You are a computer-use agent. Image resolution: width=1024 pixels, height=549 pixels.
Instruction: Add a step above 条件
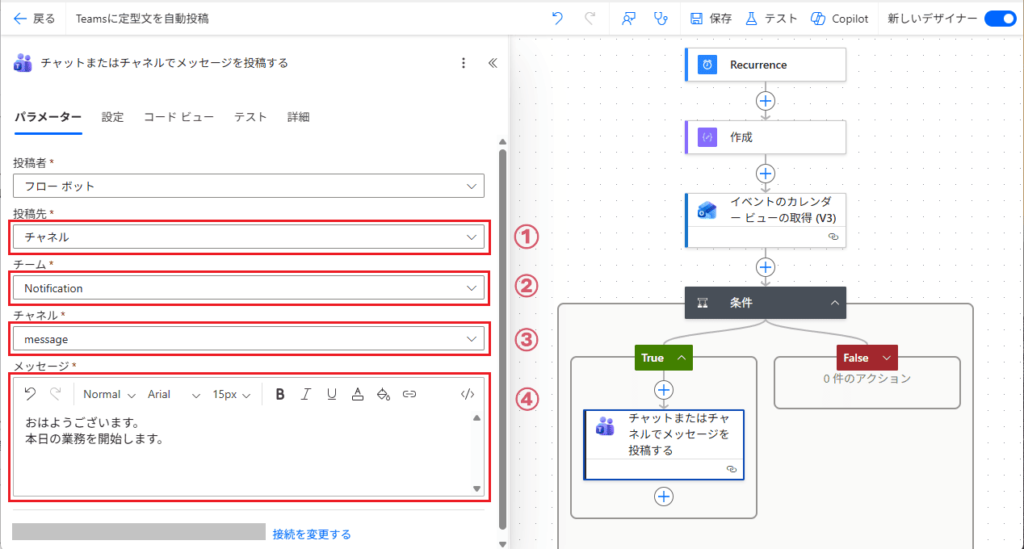tap(765, 267)
